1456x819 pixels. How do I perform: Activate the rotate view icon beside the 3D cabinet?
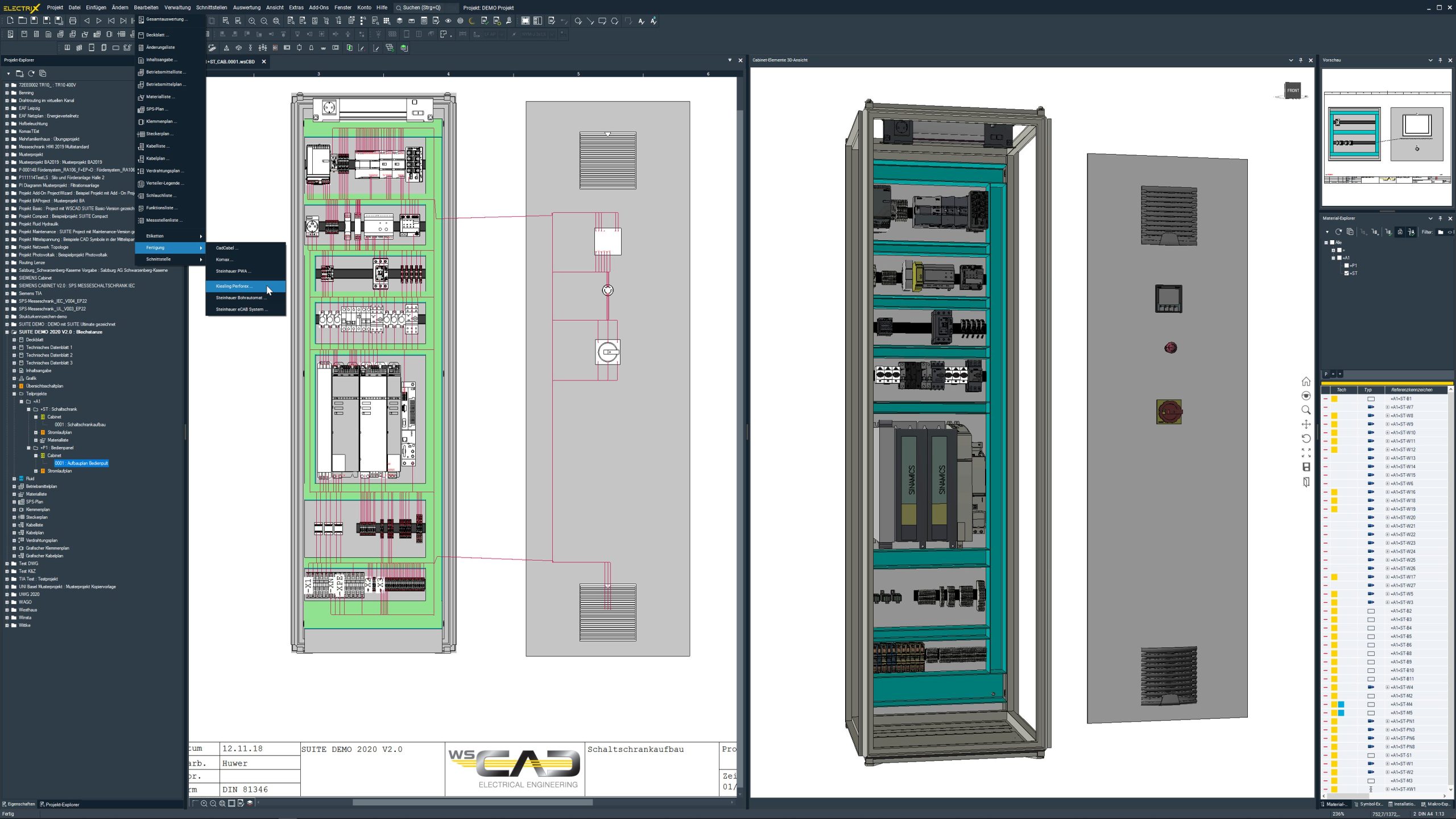[1306, 437]
